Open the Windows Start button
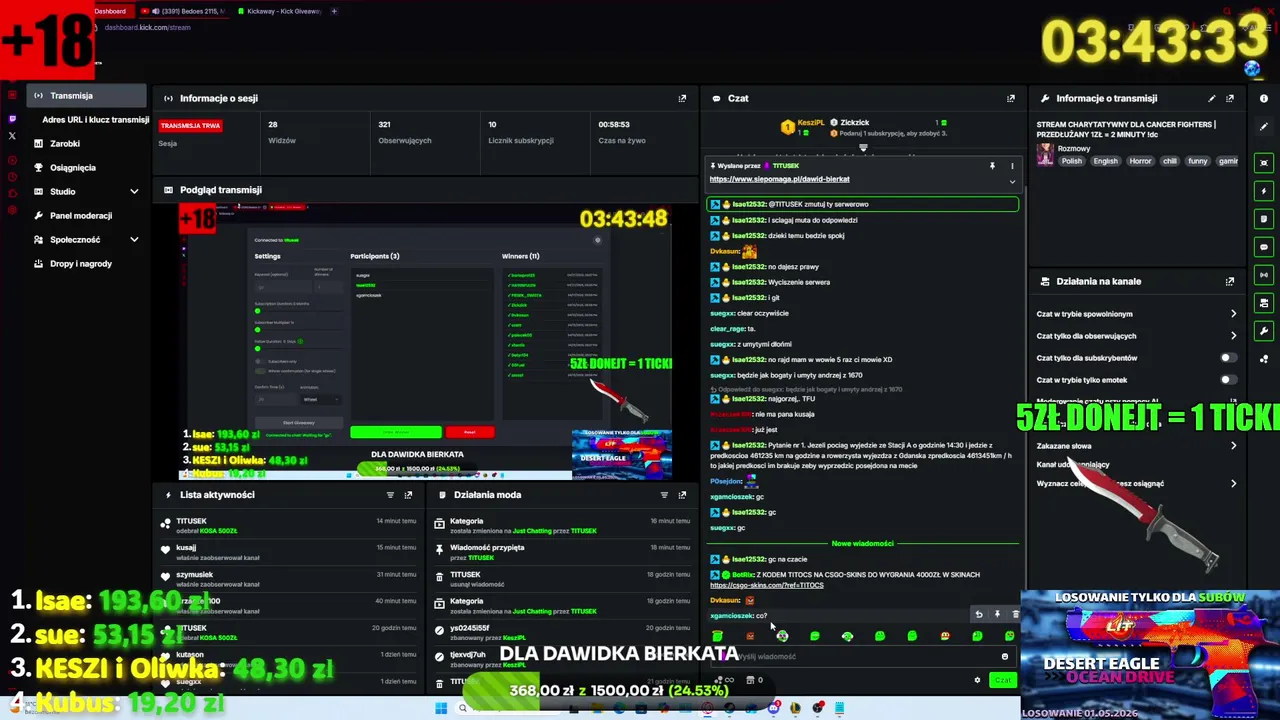 (x=441, y=709)
